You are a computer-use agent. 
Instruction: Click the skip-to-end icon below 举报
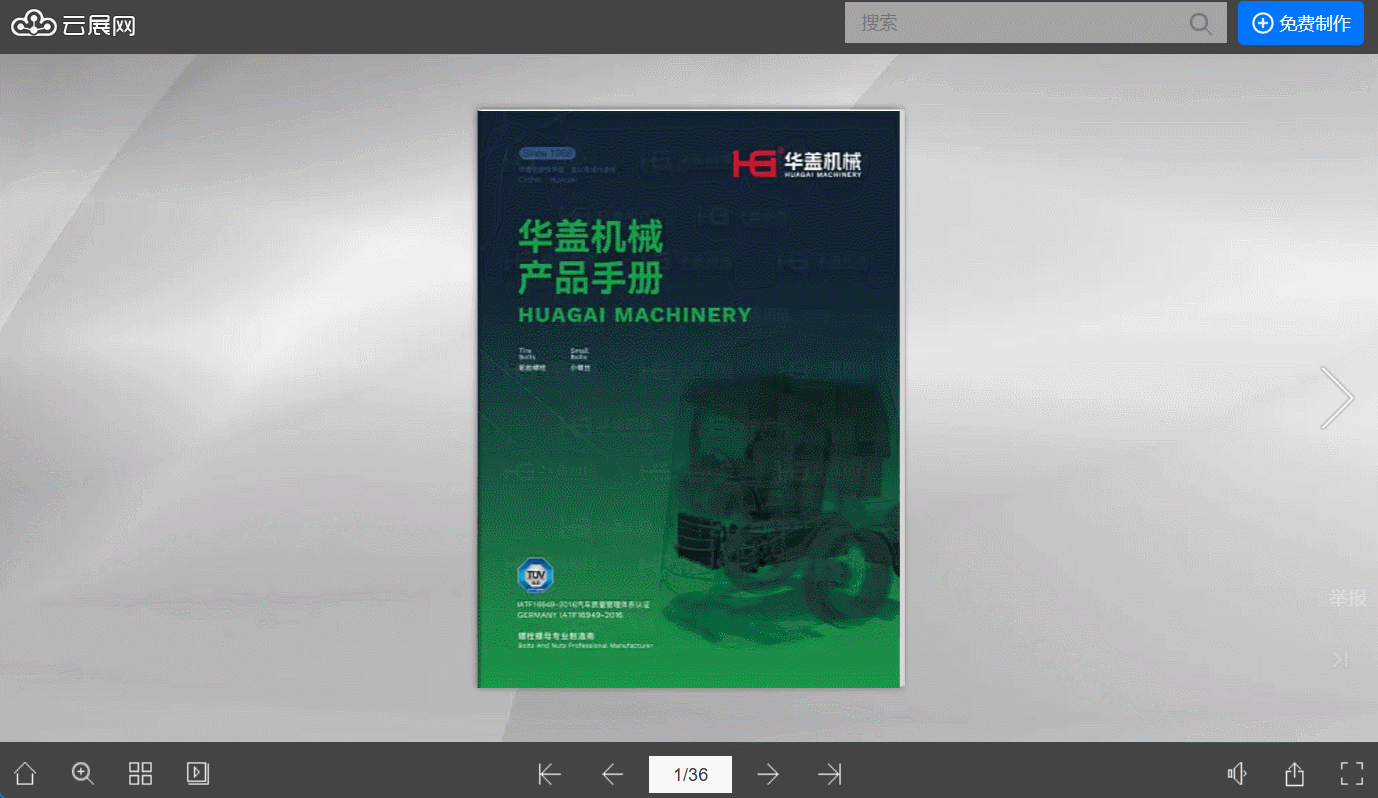click(1341, 659)
